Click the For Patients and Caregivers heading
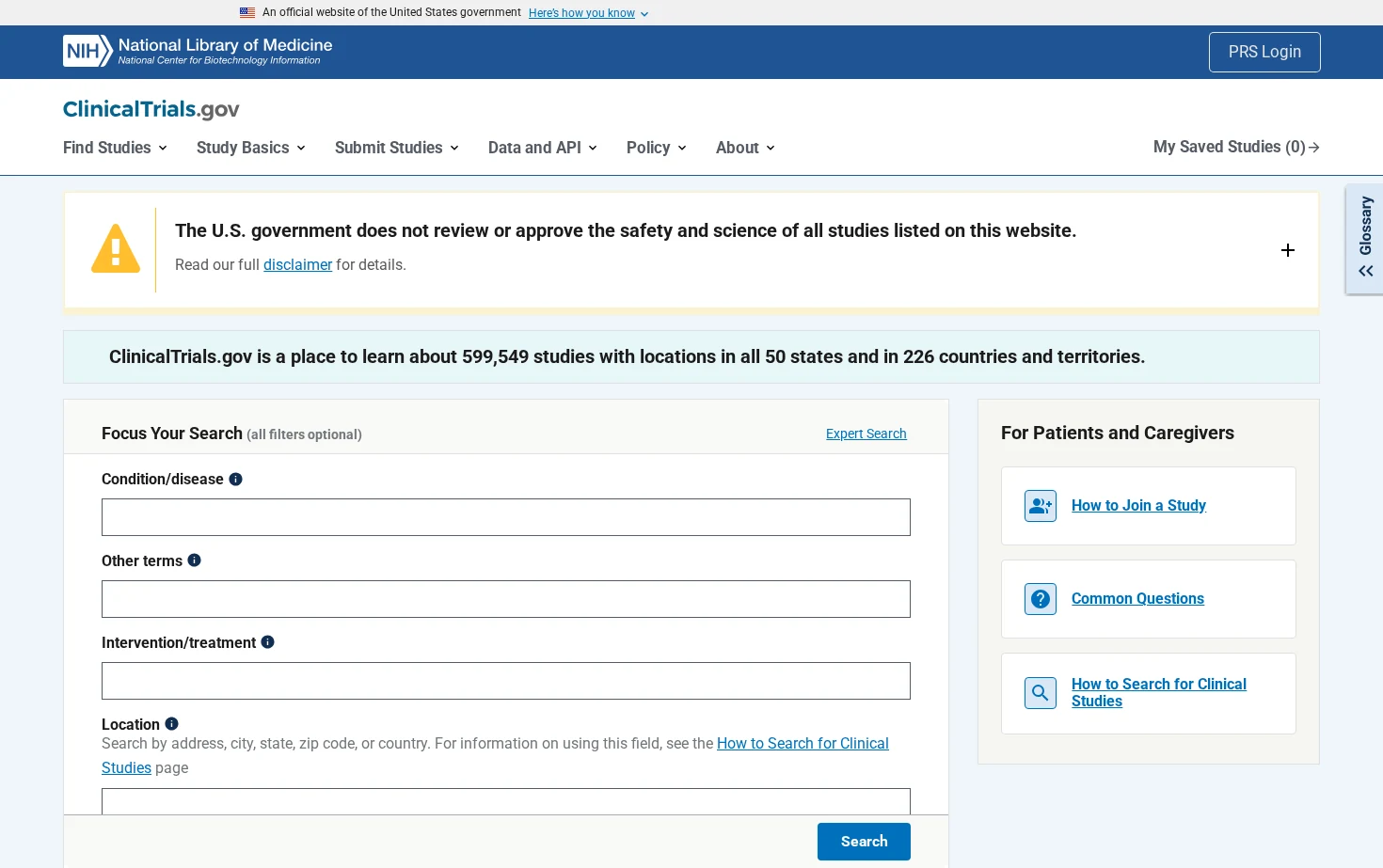1383x868 pixels. (1118, 434)
